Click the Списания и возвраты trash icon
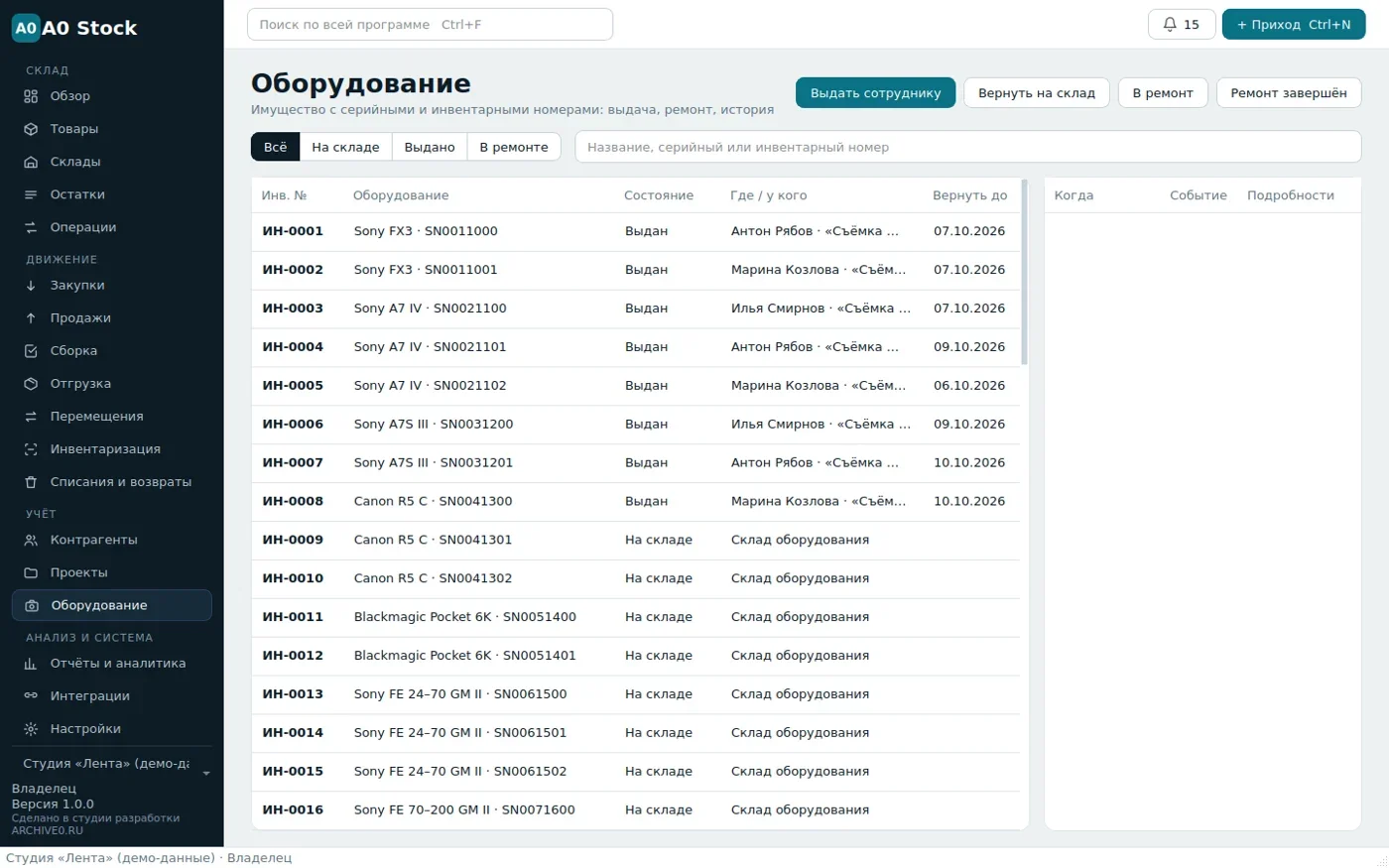This screenshot has width=1389, height=868. [x=31, y=482]
